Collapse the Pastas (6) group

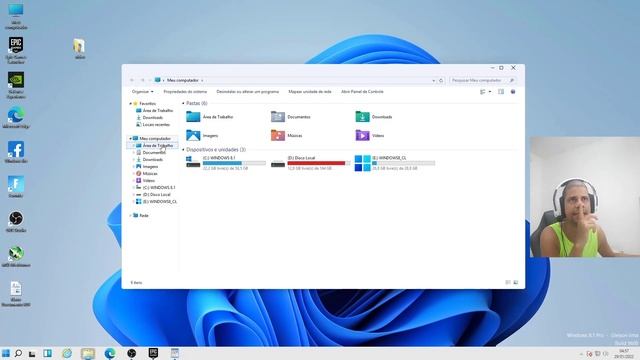pos(183,103)
